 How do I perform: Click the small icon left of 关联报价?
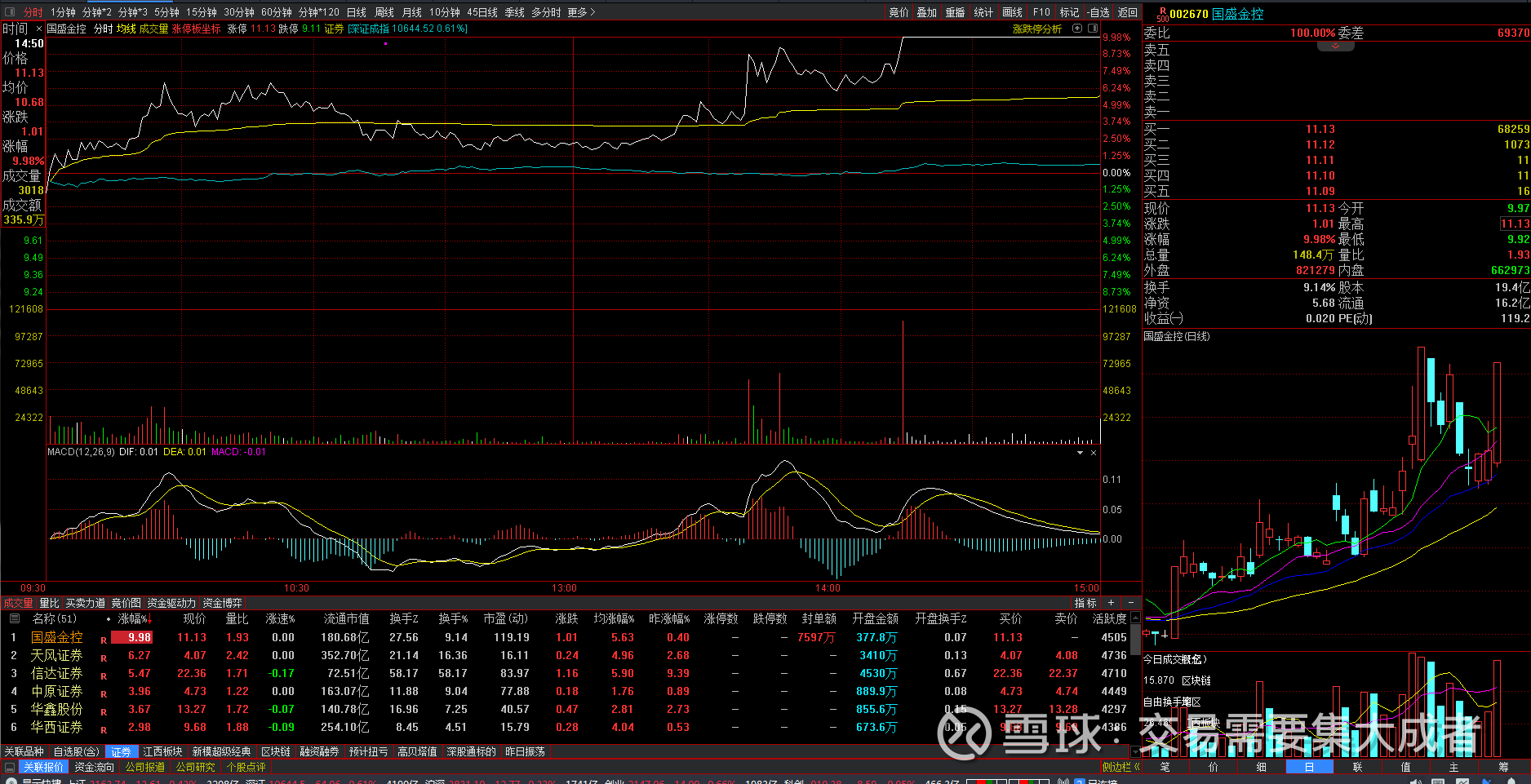10,768
